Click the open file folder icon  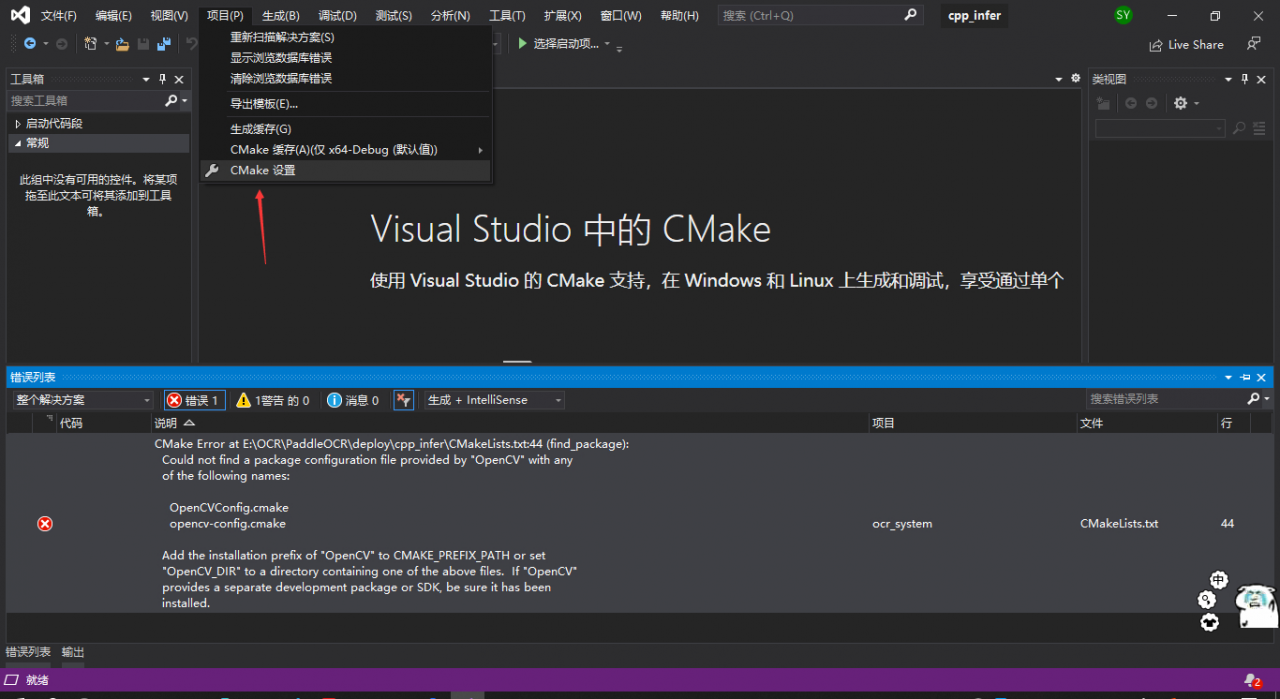point(122,44)
